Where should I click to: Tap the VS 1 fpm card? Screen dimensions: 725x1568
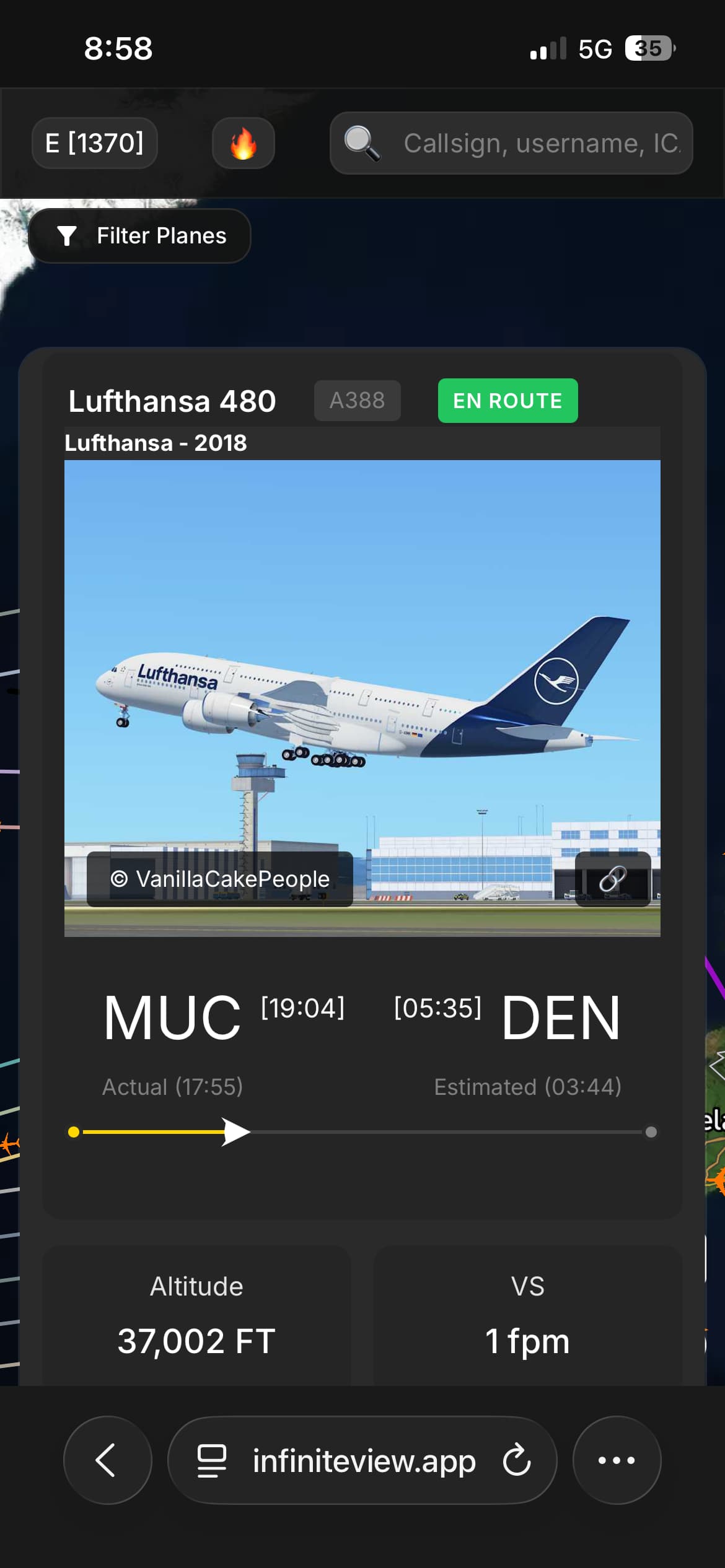coord(528,1315)
